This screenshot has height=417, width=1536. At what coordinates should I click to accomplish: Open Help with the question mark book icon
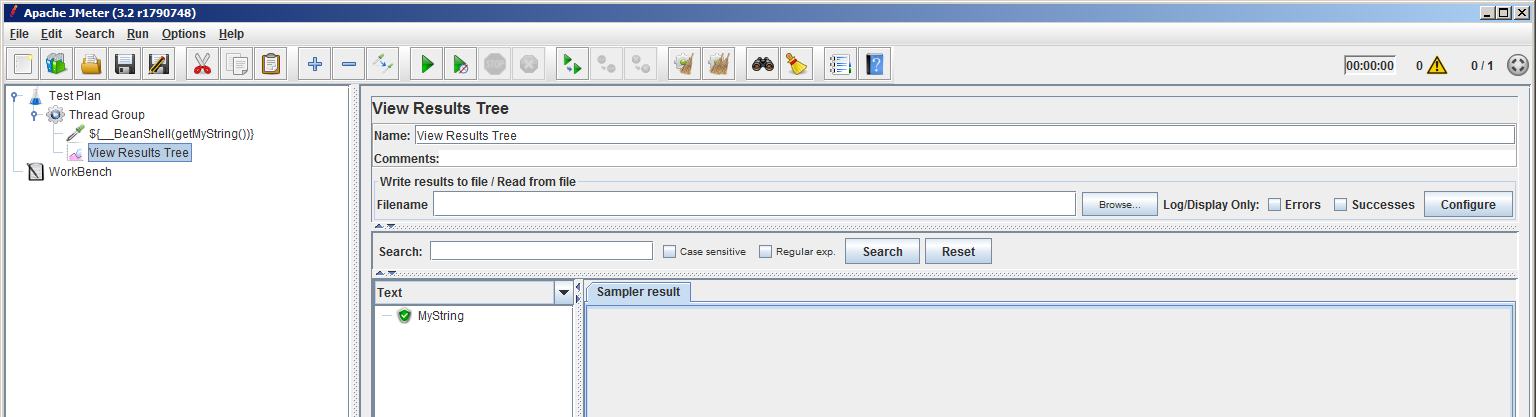tap(875, 65)
